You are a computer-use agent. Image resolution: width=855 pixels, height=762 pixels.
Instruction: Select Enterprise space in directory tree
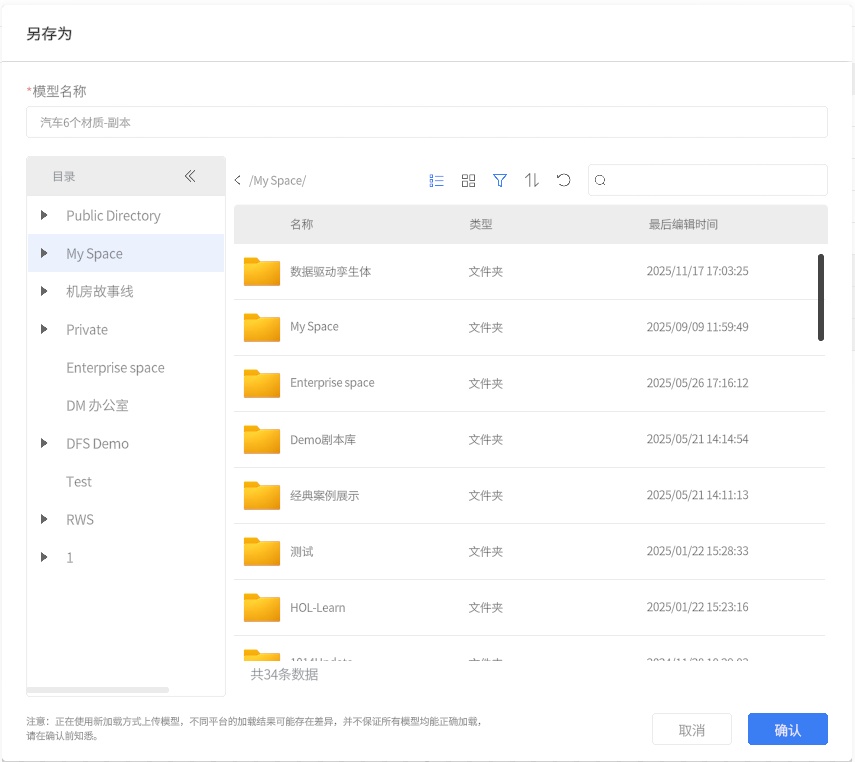115,368
